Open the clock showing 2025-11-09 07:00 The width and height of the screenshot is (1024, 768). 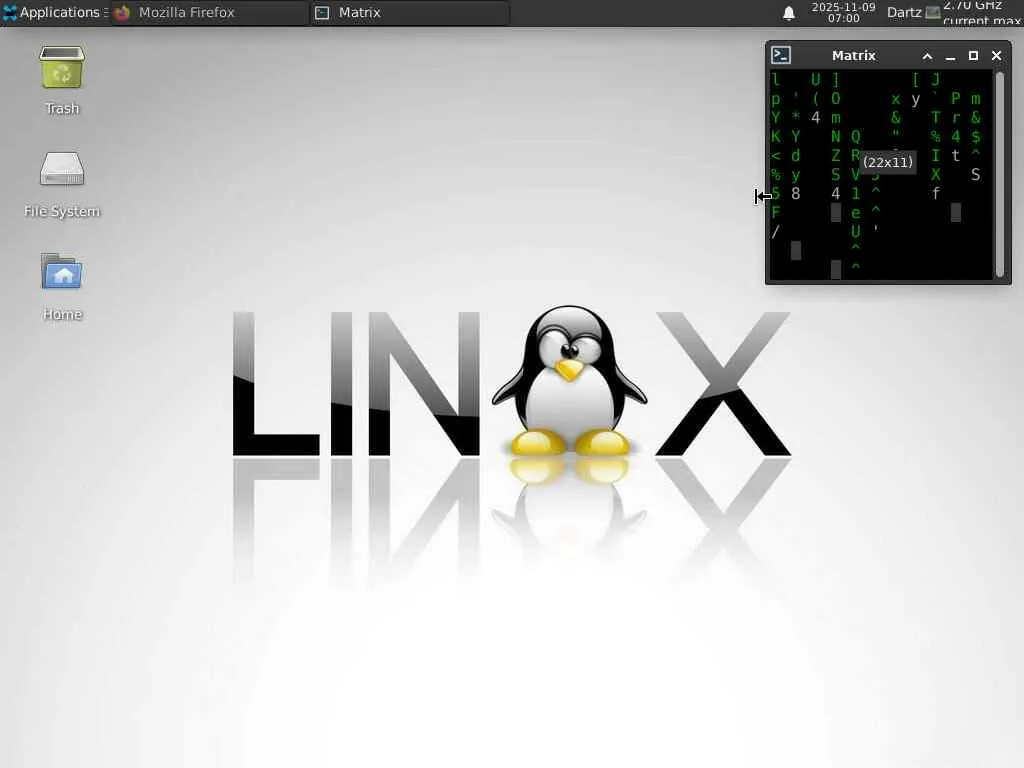843,12
